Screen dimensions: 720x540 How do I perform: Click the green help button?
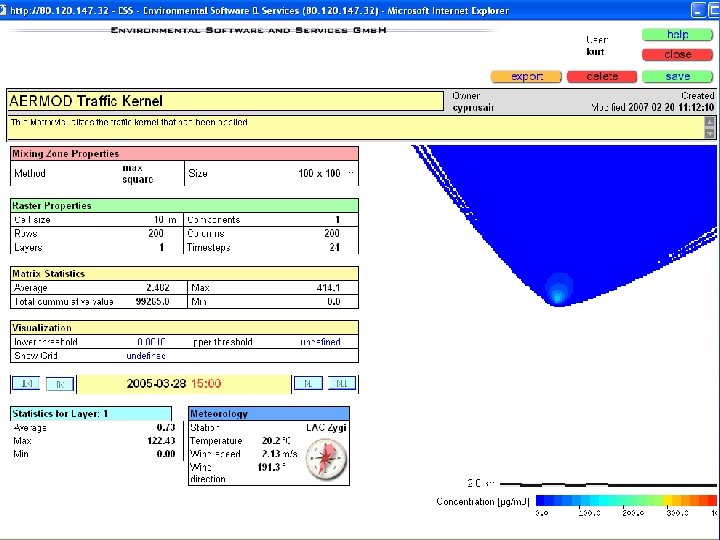[677, 34]
